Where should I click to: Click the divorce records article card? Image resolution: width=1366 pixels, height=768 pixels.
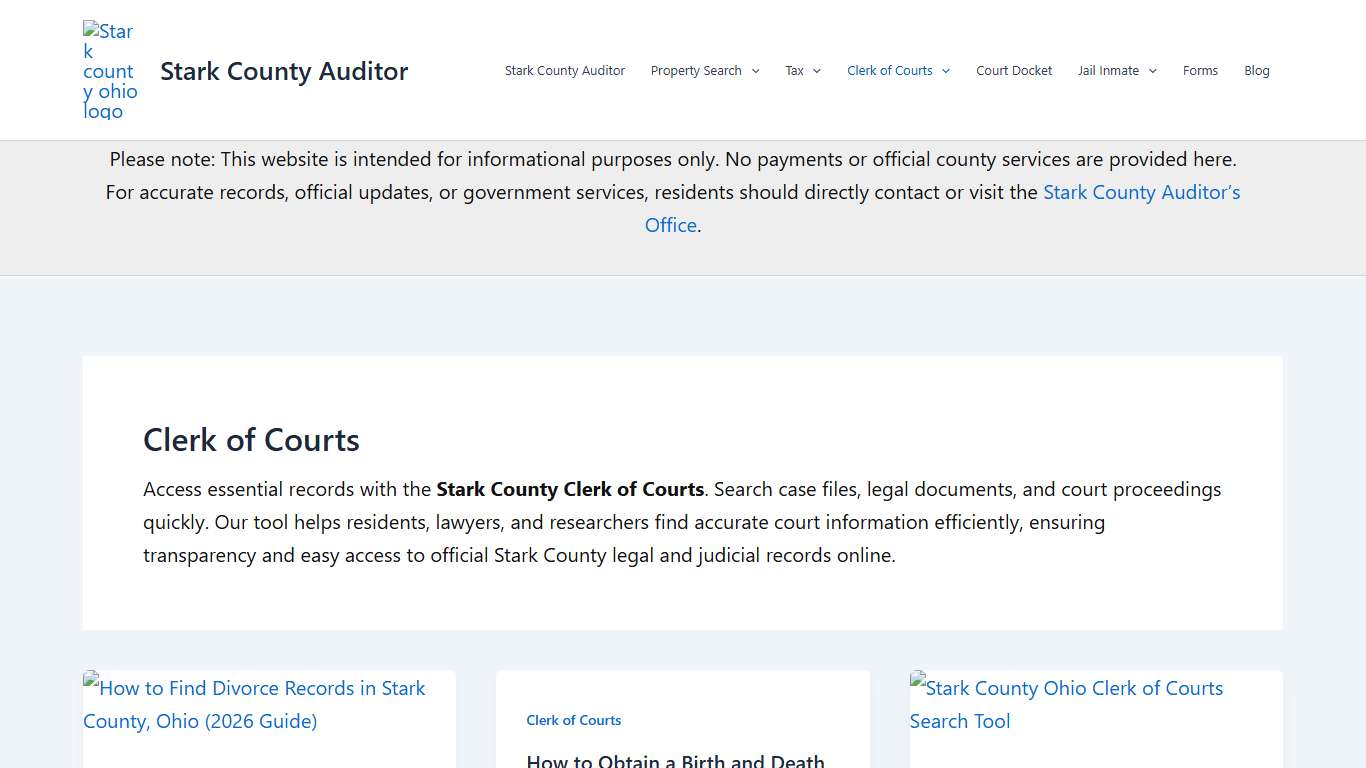(x=268, y=719)
